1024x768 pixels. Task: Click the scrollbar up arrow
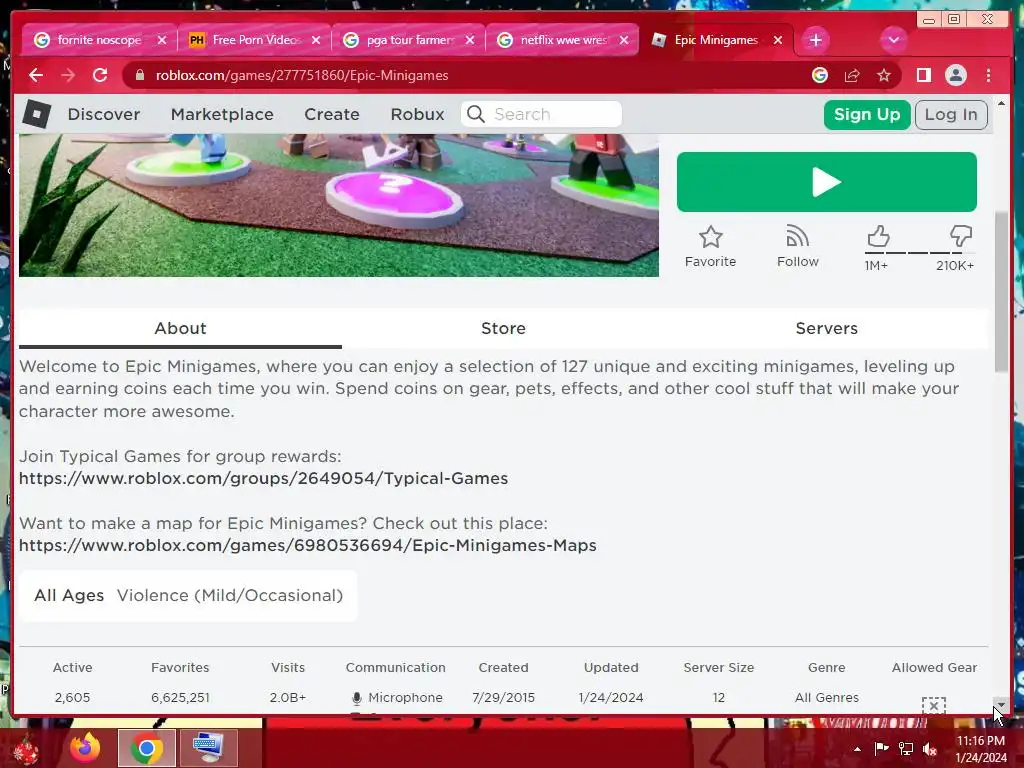(1001, 103)
